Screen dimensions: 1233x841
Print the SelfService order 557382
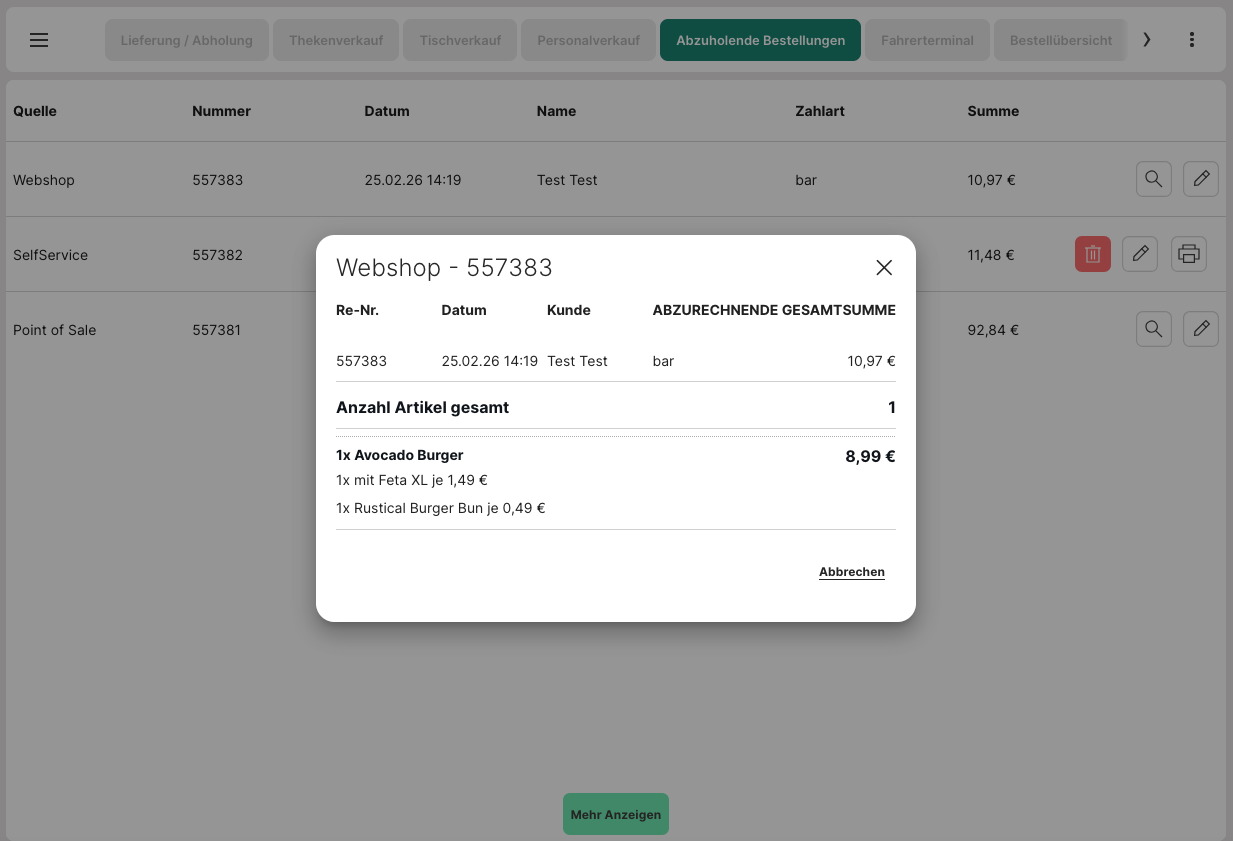click(x=1188, y=255)
